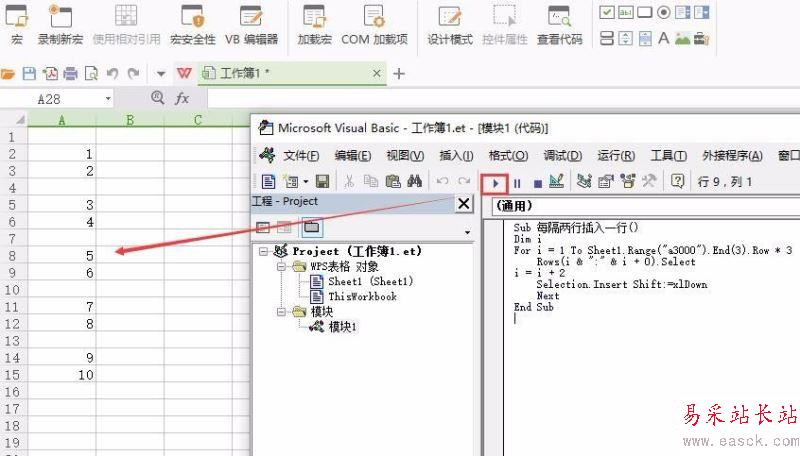Close the 工程 - Project panel
Viewport: 800px width, 456px height.
[x=463, y=204]
